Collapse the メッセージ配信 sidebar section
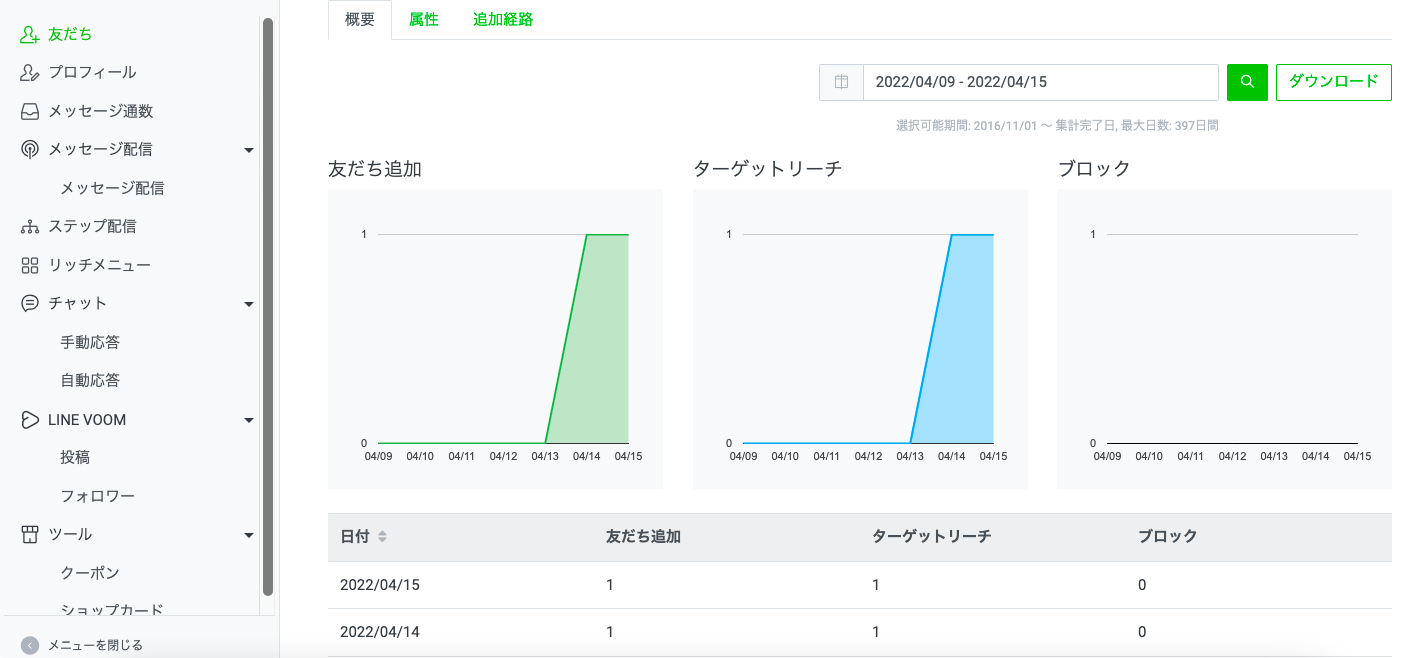 point(248,149)
